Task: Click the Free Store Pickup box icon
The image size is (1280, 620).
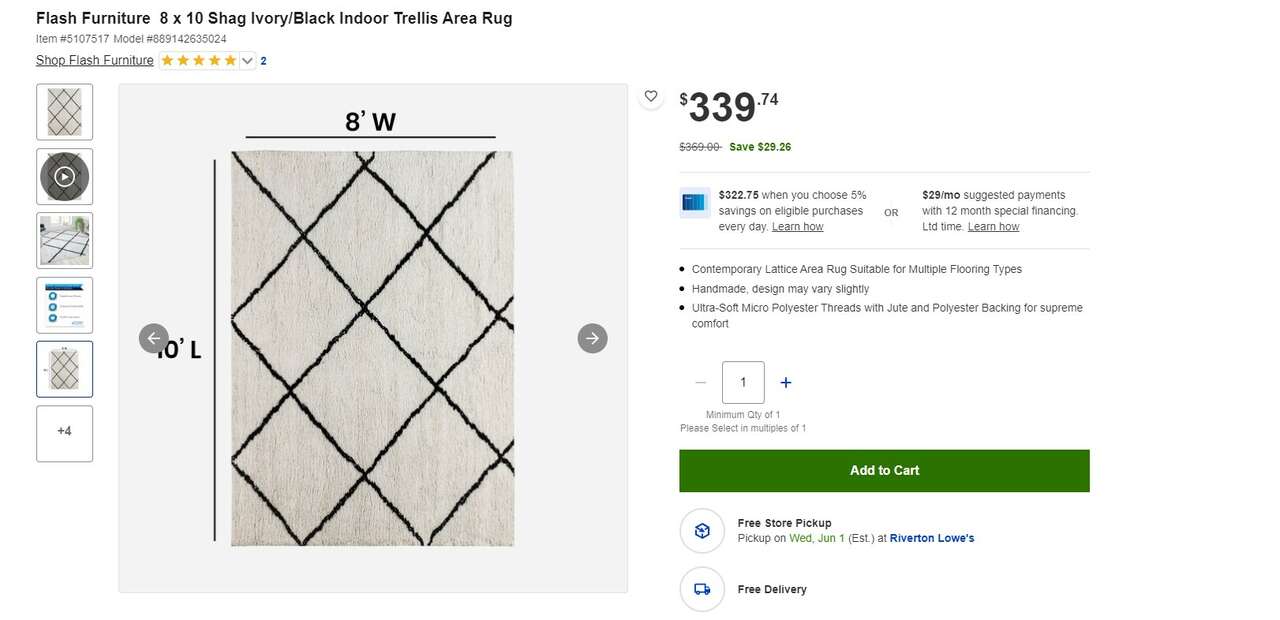Action: click(x=702, y=530)
